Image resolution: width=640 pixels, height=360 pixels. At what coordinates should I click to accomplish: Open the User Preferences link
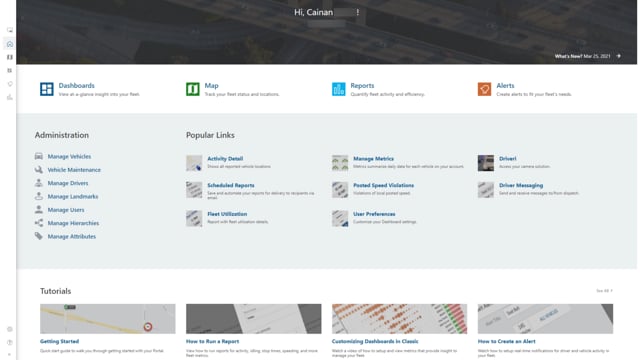(374, 213)
